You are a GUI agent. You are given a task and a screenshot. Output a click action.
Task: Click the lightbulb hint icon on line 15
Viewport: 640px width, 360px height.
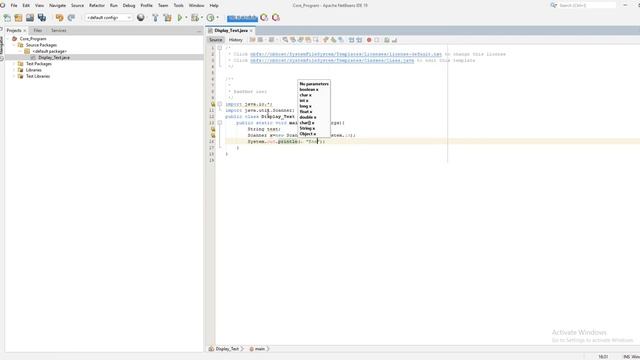[x=213, y=135]
